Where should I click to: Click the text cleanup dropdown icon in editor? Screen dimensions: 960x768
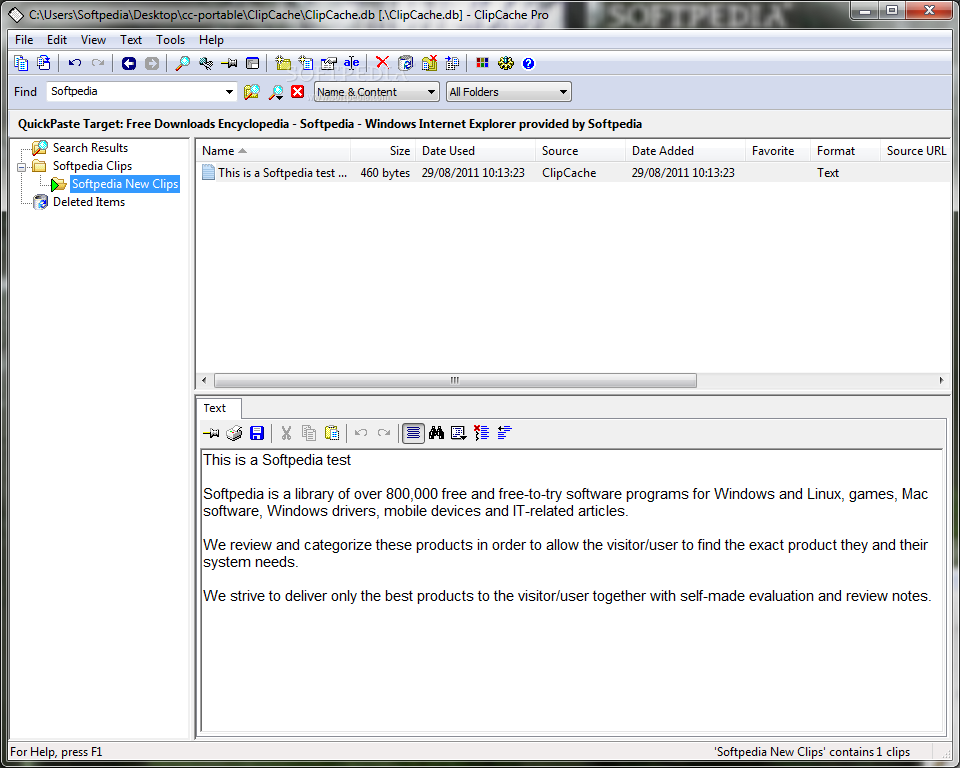coord(459,433)
